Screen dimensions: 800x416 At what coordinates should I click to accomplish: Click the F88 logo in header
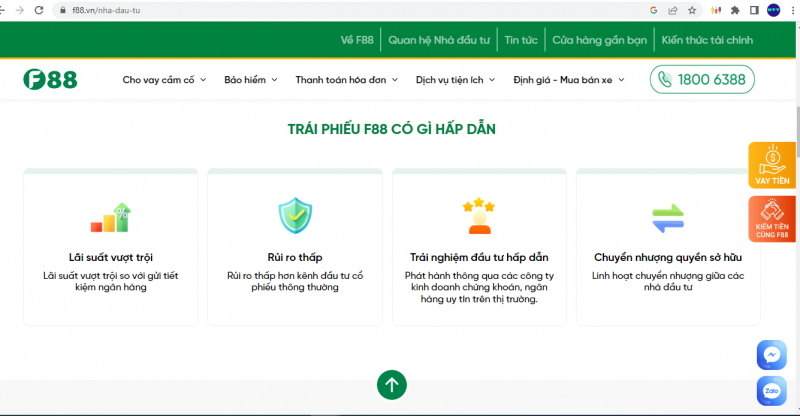coord(50,80)
